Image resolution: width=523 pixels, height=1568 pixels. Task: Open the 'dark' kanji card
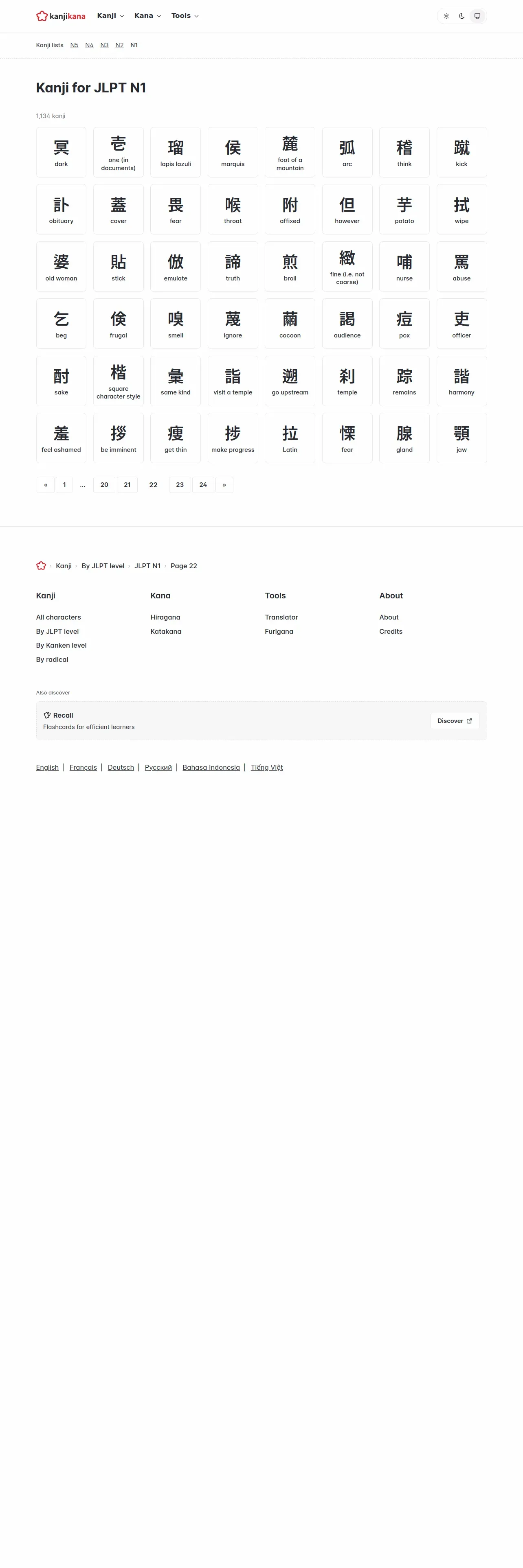click(x=62, y=152)
